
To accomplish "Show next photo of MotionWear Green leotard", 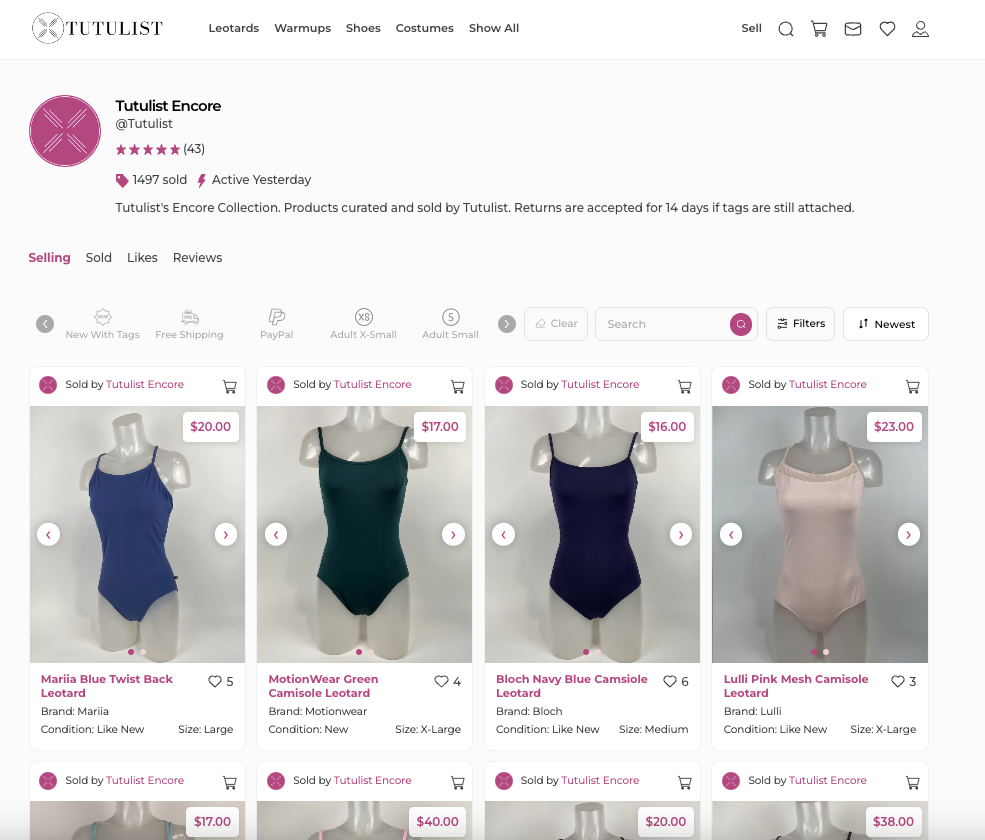I will coord(453,535).
